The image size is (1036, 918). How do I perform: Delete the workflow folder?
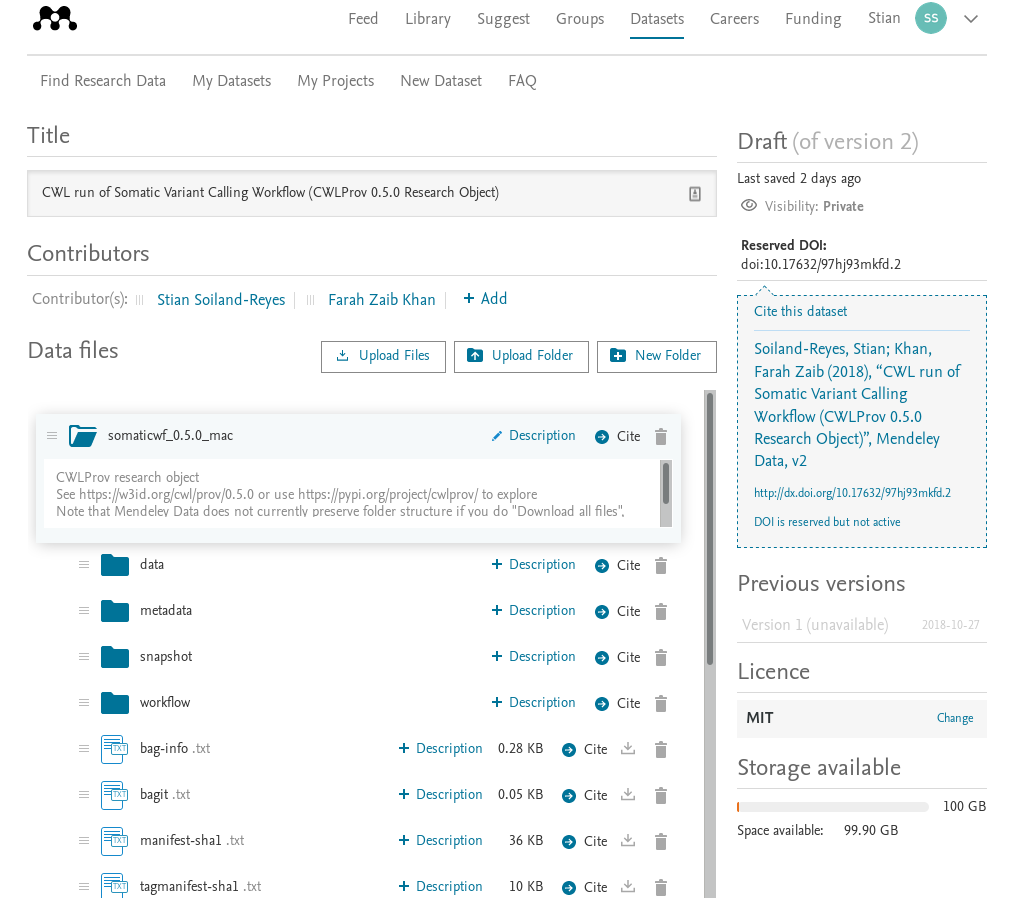(x=661, y=703)
